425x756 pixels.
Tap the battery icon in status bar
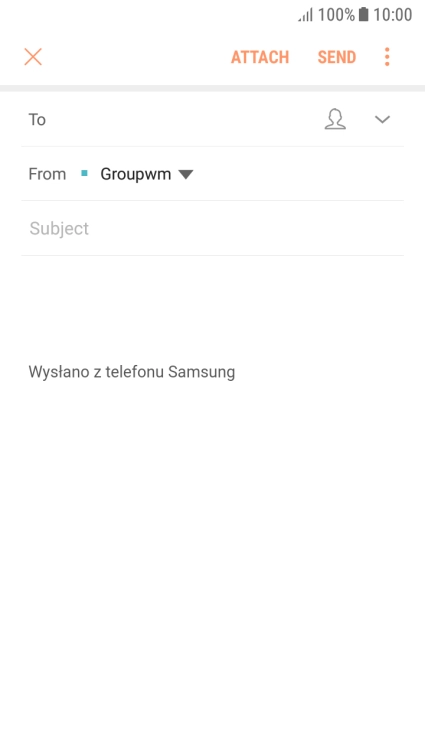tap(363, 14)
